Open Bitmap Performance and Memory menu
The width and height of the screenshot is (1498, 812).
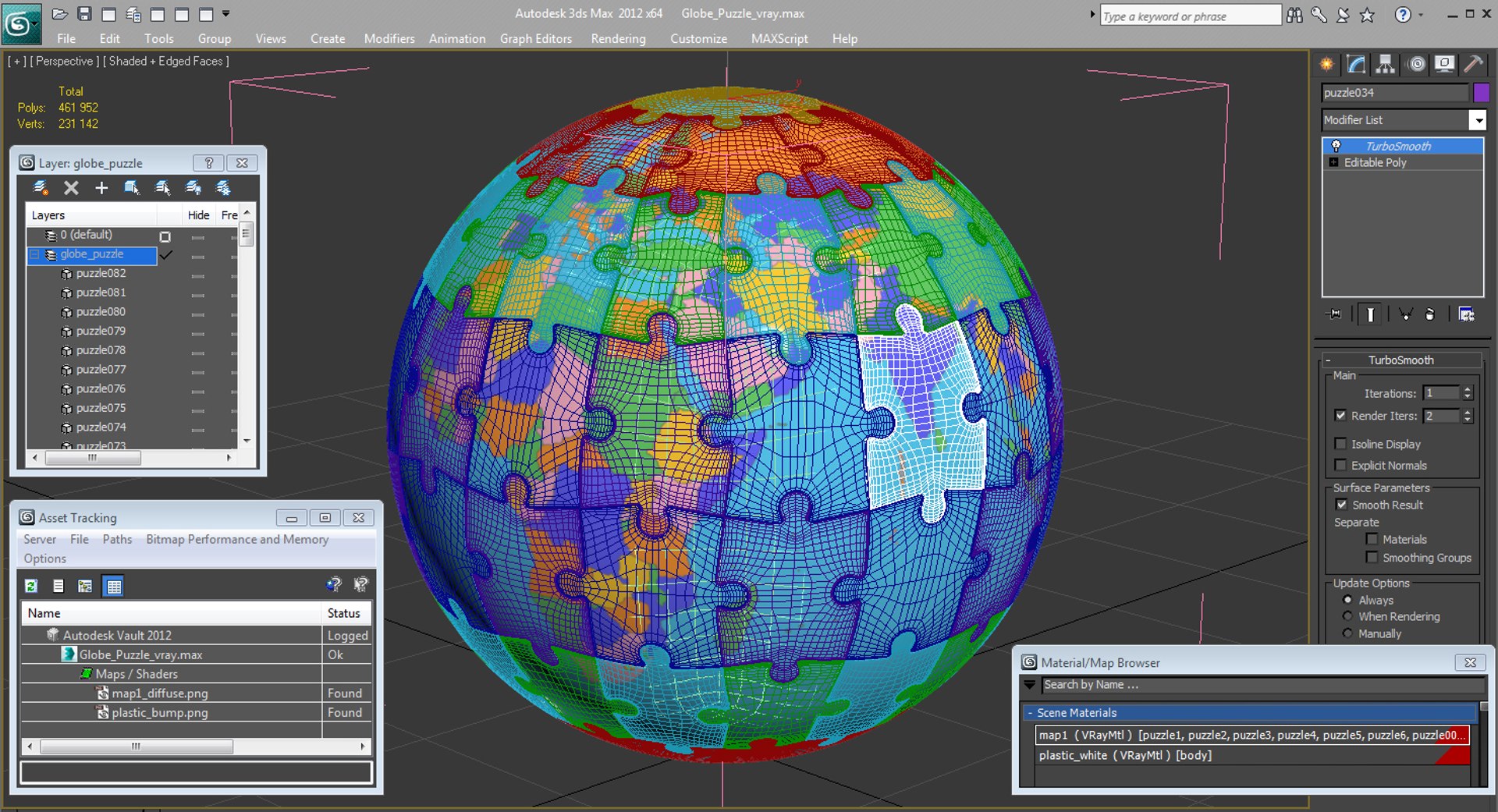237,539
